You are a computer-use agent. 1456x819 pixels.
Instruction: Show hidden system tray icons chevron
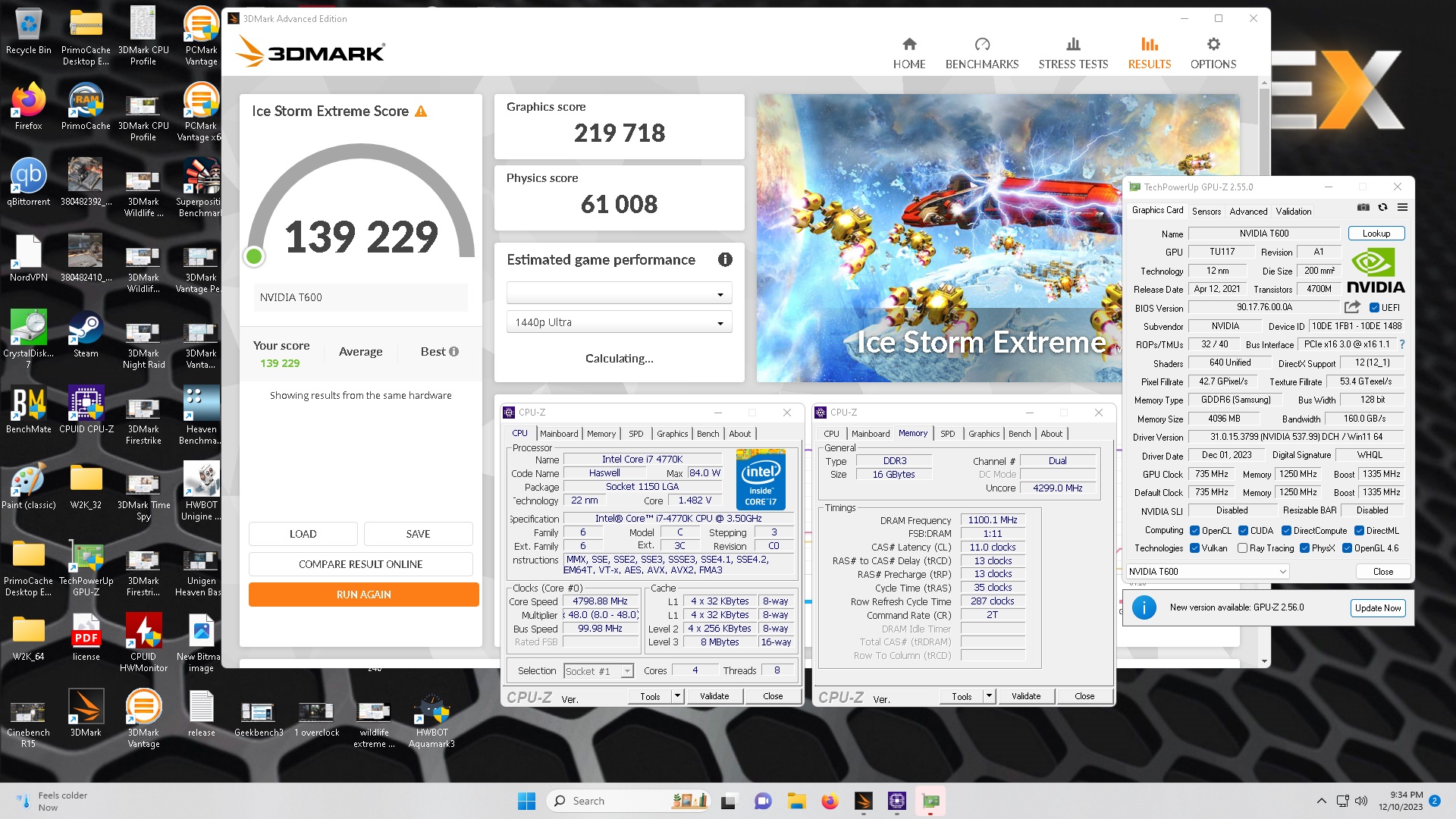[x=1322, y=801]
